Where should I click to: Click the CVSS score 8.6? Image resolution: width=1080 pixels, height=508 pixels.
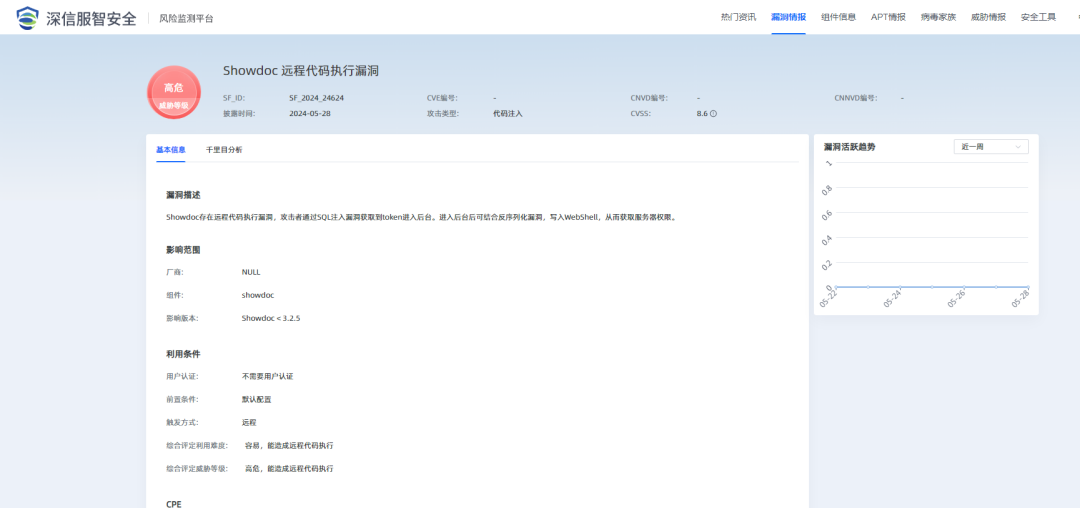702,114
